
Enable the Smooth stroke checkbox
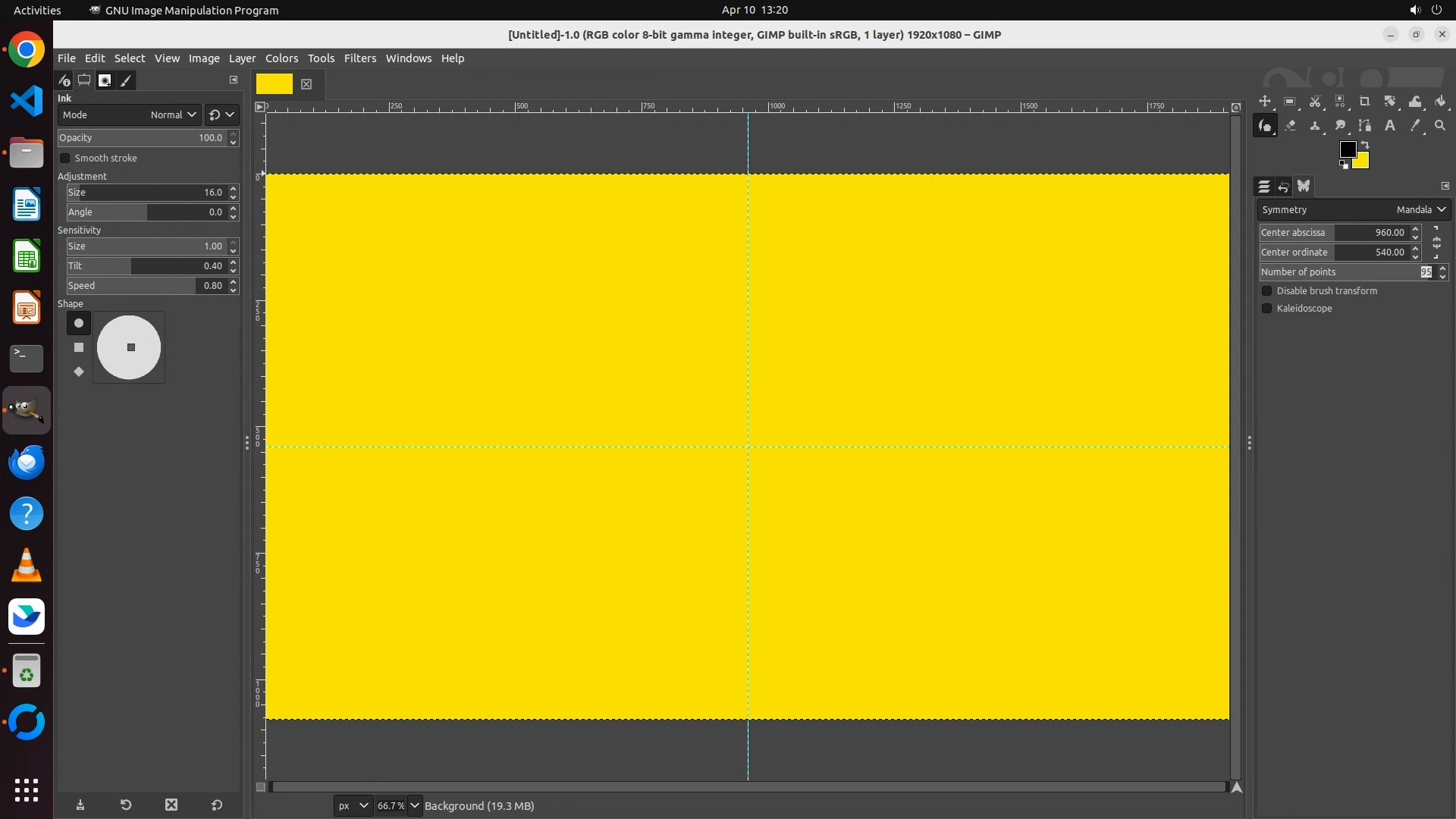pos(65,158)
